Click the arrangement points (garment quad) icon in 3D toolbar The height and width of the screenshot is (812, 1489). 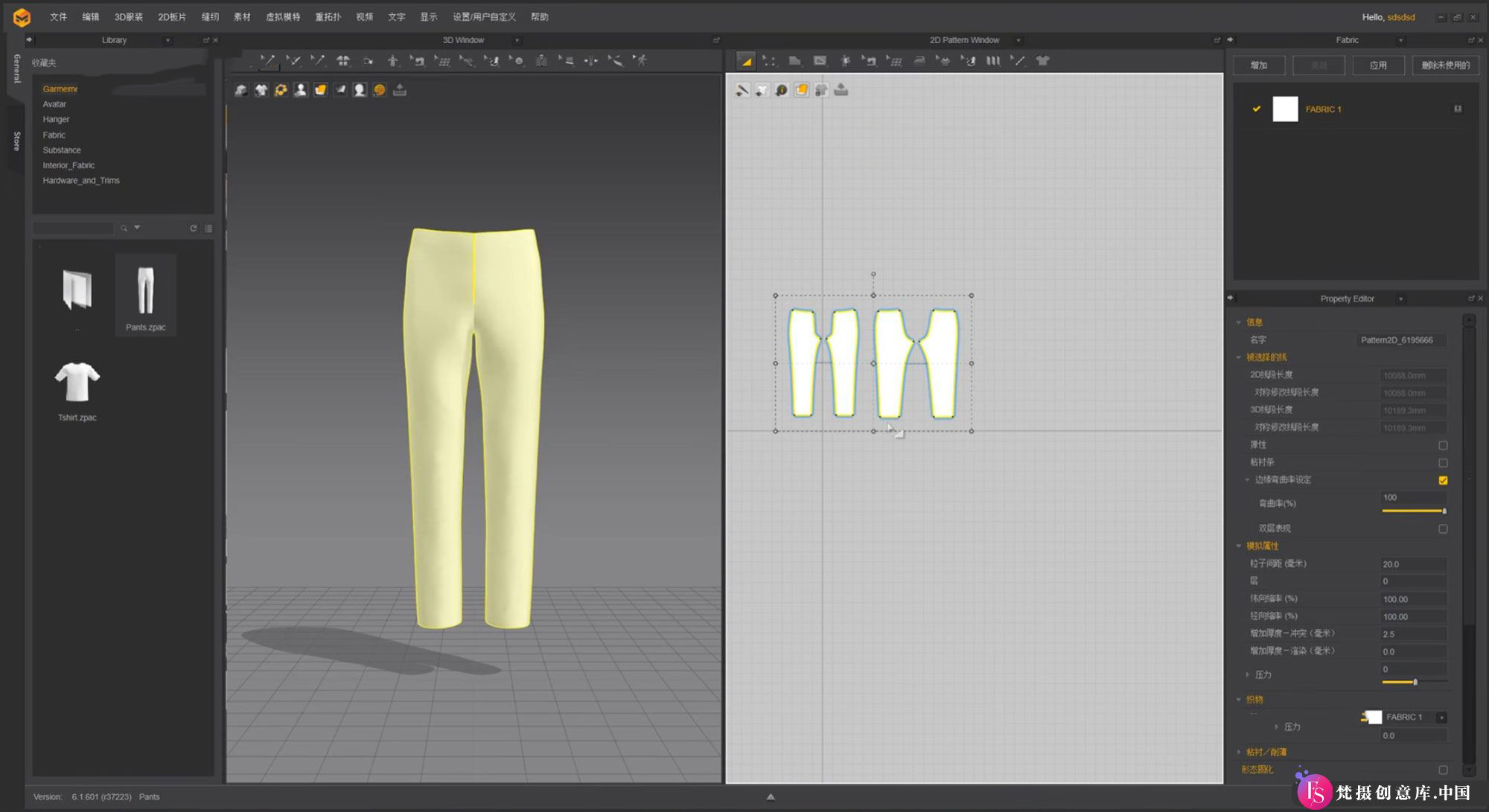pyautogui.click(x=343, y=60)
